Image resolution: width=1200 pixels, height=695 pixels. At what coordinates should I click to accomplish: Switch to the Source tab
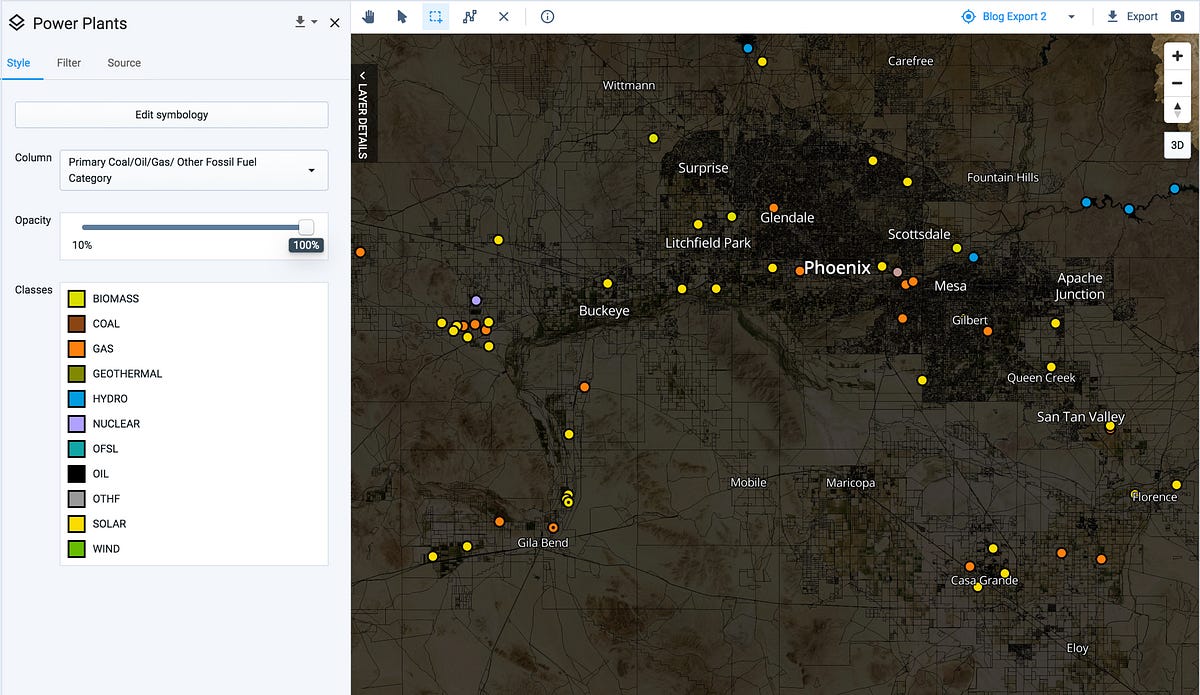tap(124, 62)
